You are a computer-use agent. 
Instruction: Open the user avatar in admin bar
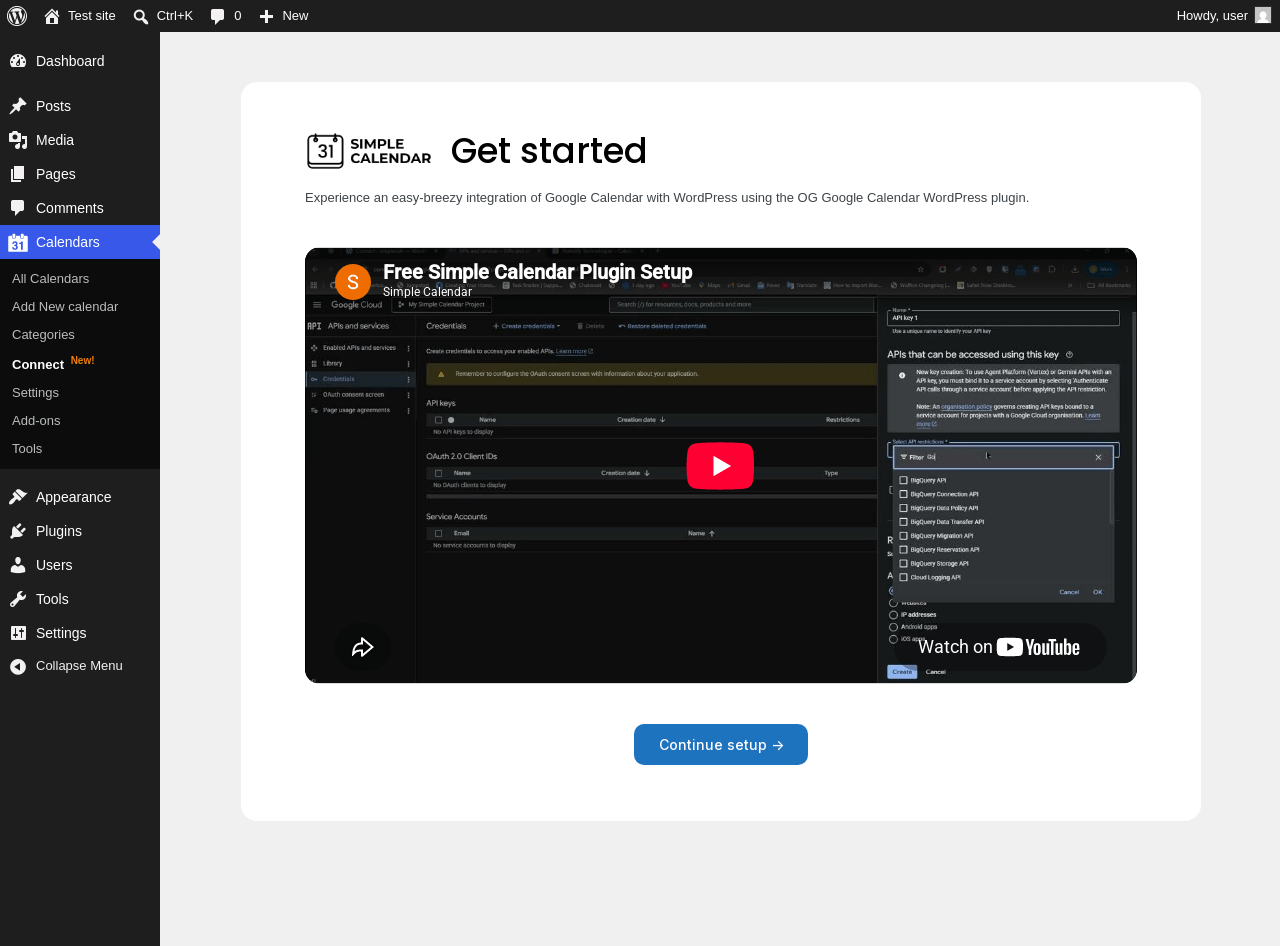coord(1263,15)
